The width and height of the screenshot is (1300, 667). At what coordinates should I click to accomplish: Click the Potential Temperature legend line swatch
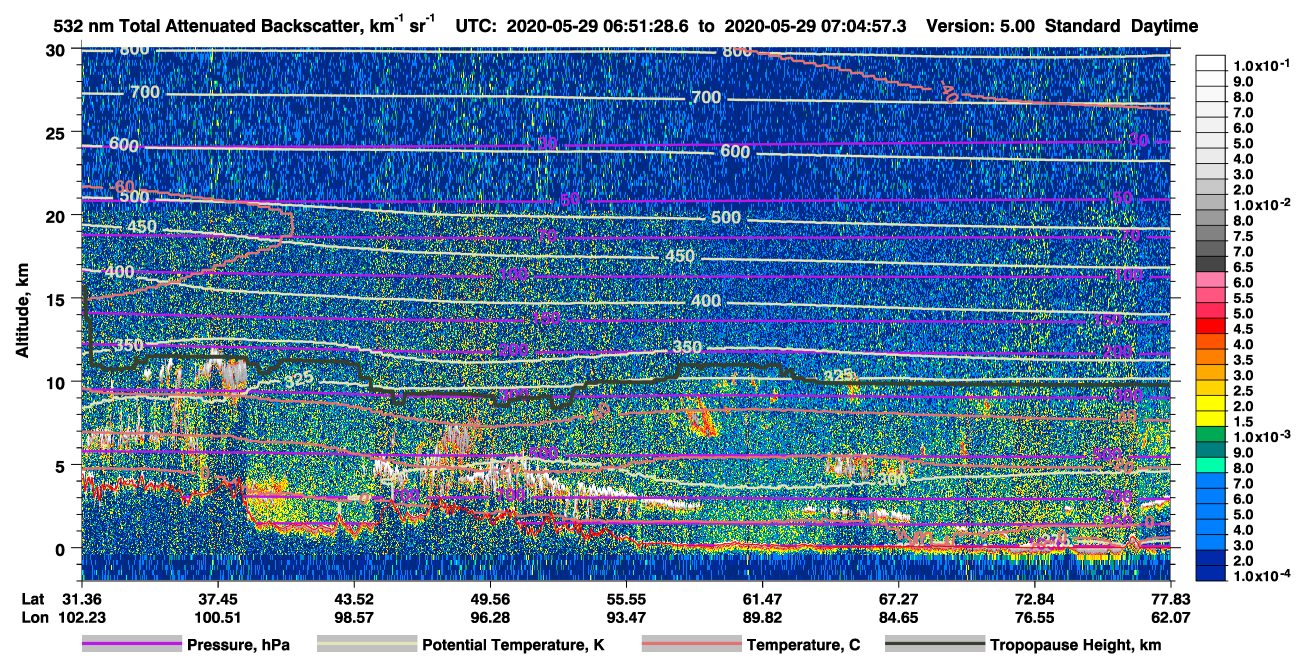pyautogui.click(x=365, y=645)
